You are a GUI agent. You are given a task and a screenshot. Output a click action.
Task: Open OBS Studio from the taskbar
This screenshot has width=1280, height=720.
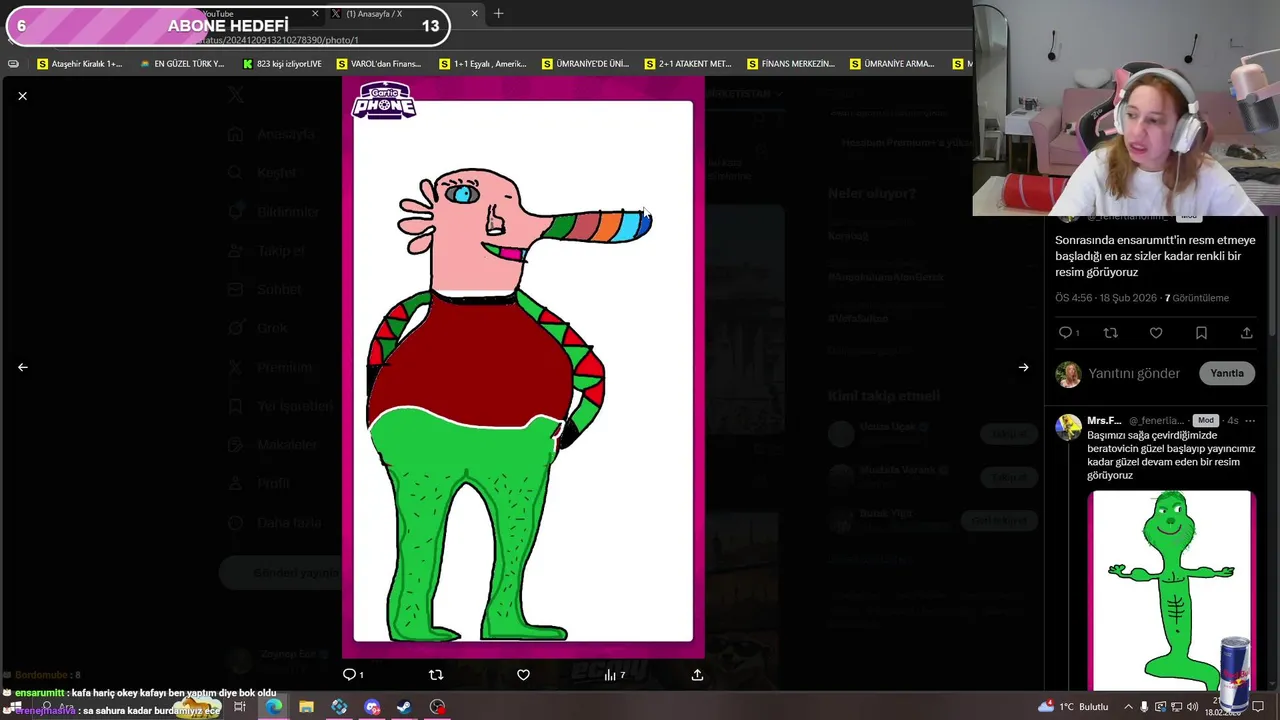click(x=437, y=707)
